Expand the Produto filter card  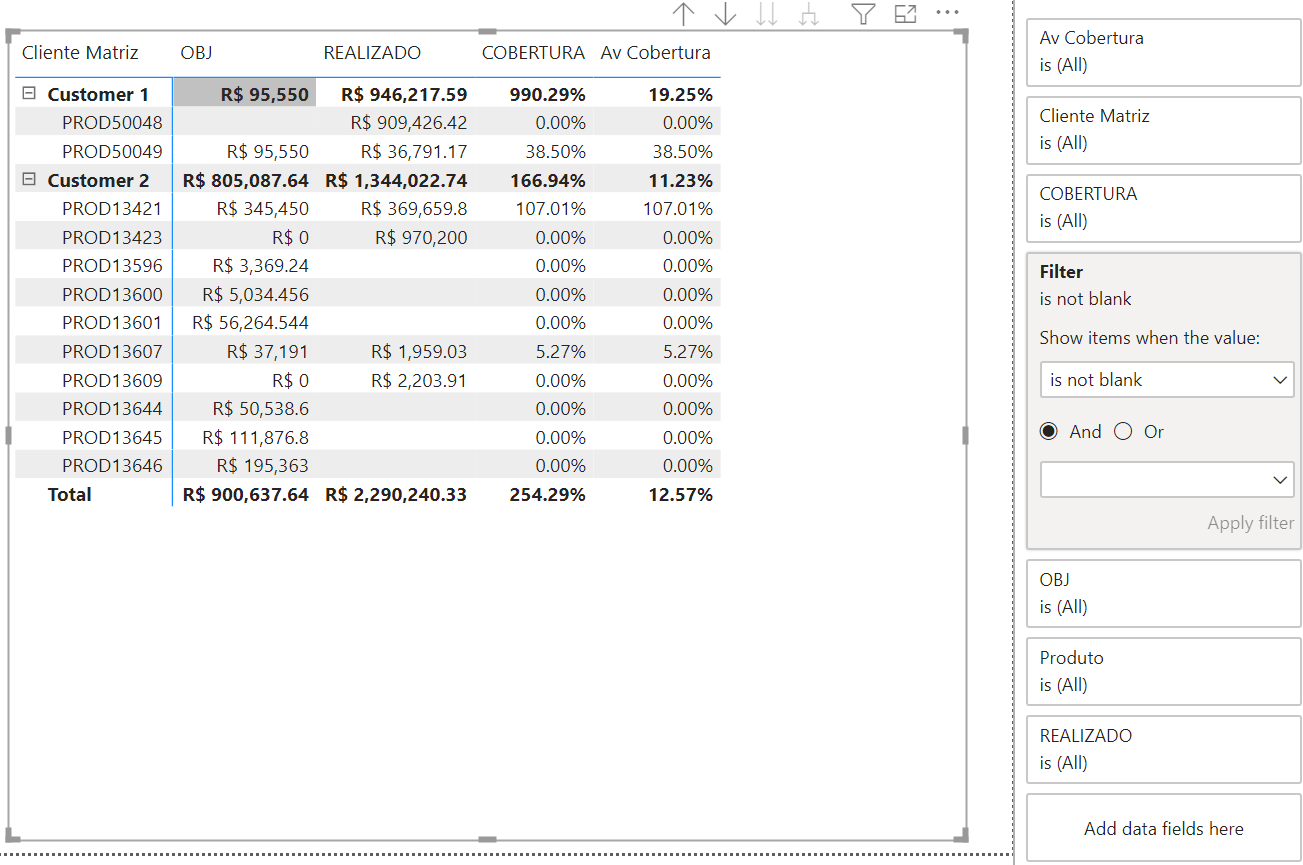click(1164, 672)
